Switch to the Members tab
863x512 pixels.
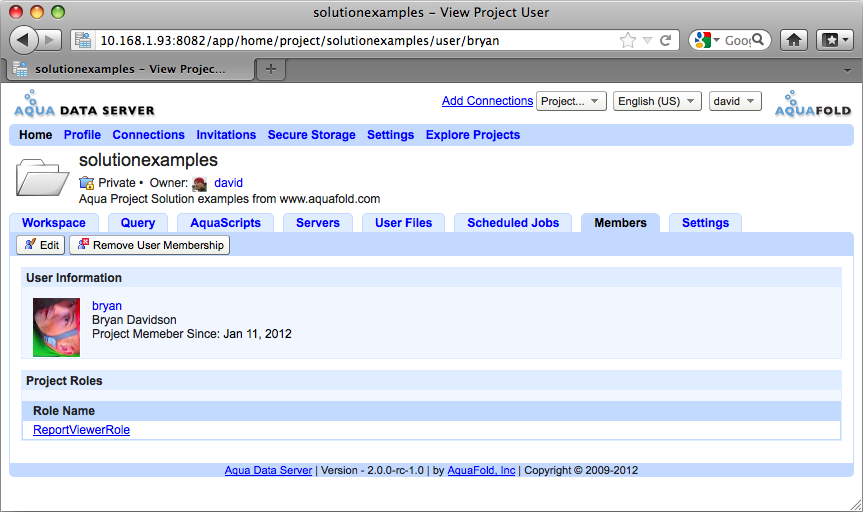pos(620,223)
